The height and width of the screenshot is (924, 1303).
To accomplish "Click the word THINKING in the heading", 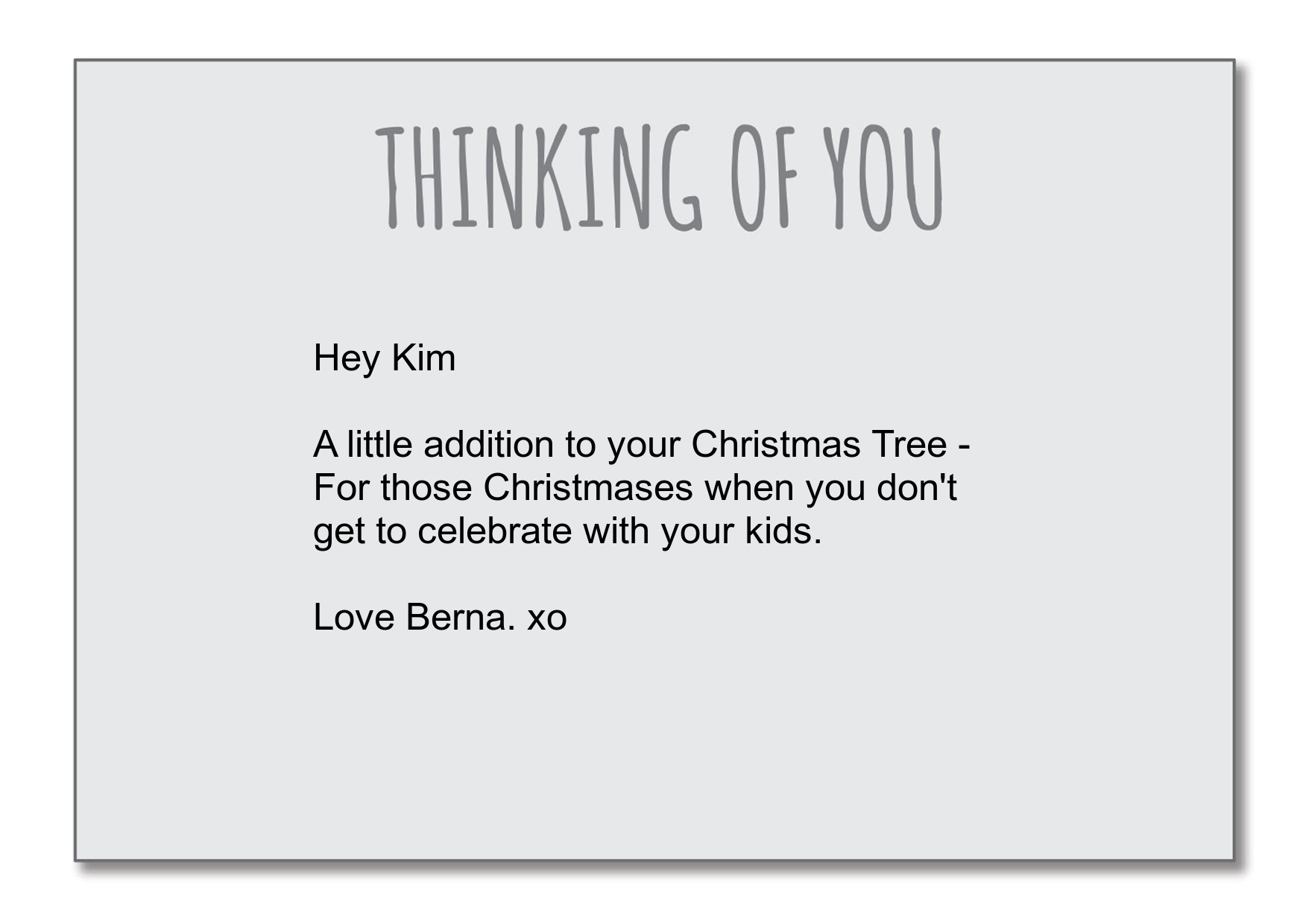I will click(538, 177).
